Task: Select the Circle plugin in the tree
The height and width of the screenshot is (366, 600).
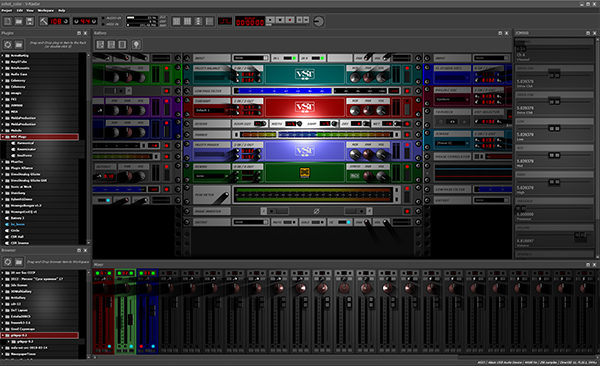Action: (x=15, y=230)
